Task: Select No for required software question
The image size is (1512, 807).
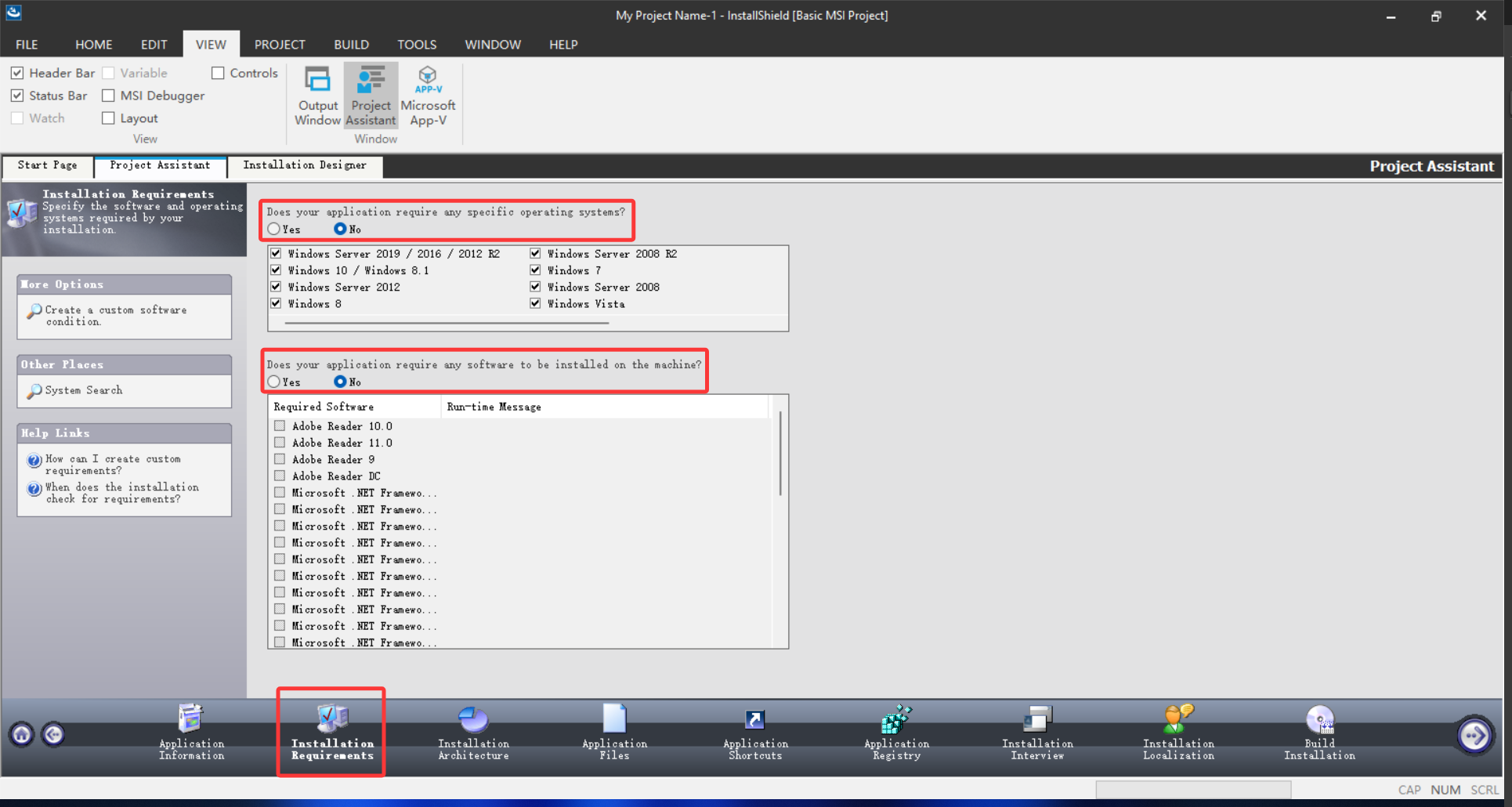Action: pos(340,382)
